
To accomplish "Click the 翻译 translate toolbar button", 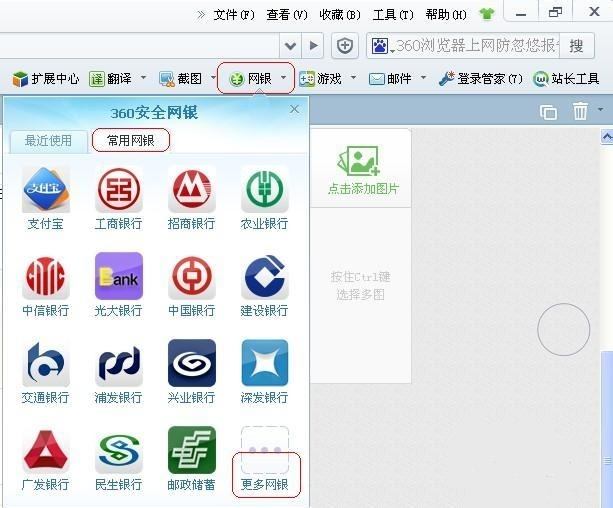I will [111, 79].
